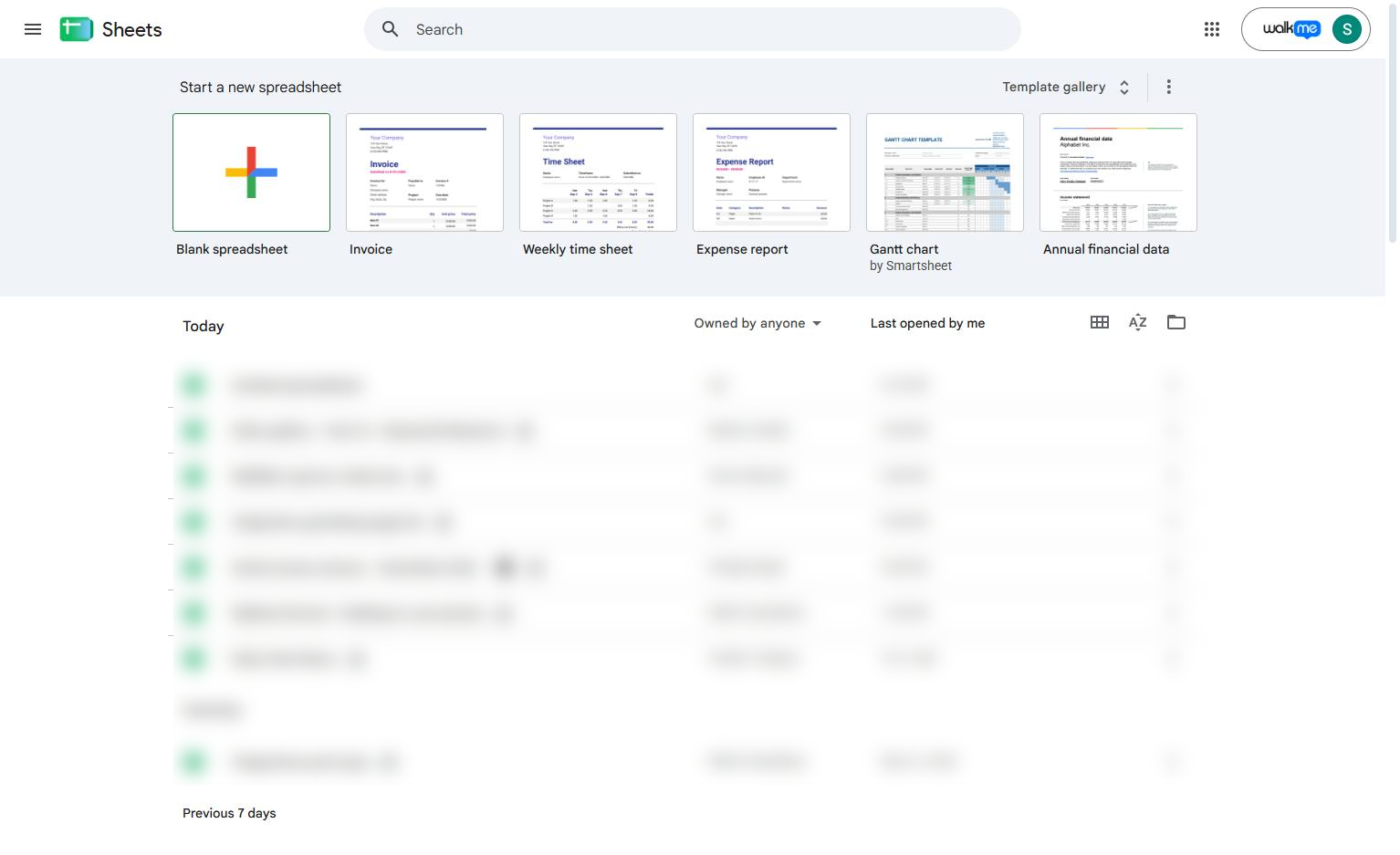
Task: Open the main hamburger menu
Action: [33, 29]
